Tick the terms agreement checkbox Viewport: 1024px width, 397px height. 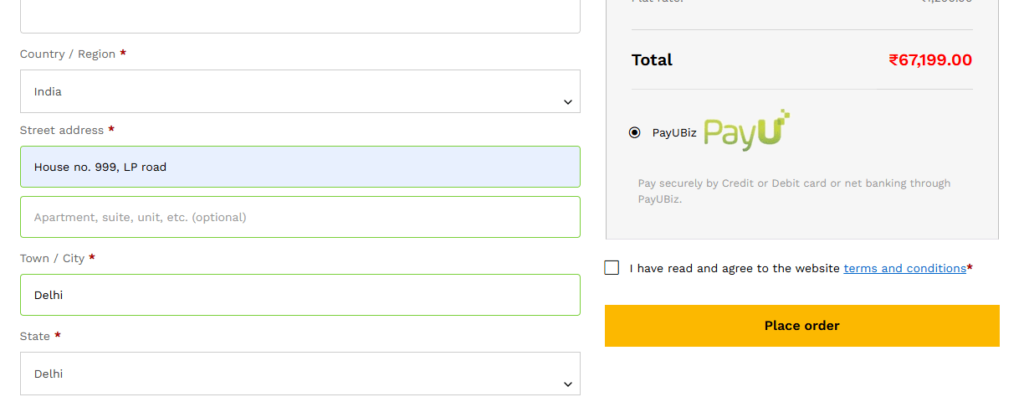click(x=612, y=268)
